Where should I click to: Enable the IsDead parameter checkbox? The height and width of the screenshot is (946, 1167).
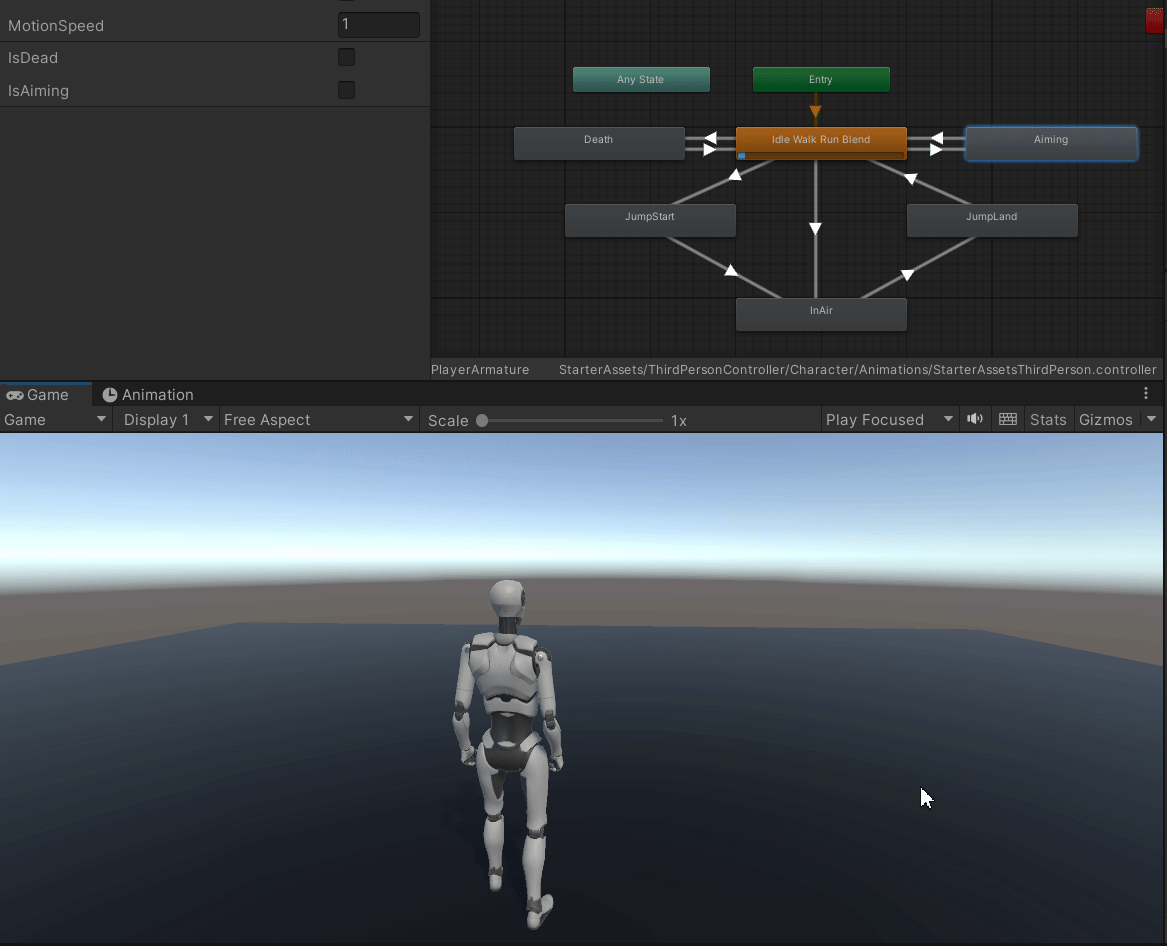click(x=346, y=57)
